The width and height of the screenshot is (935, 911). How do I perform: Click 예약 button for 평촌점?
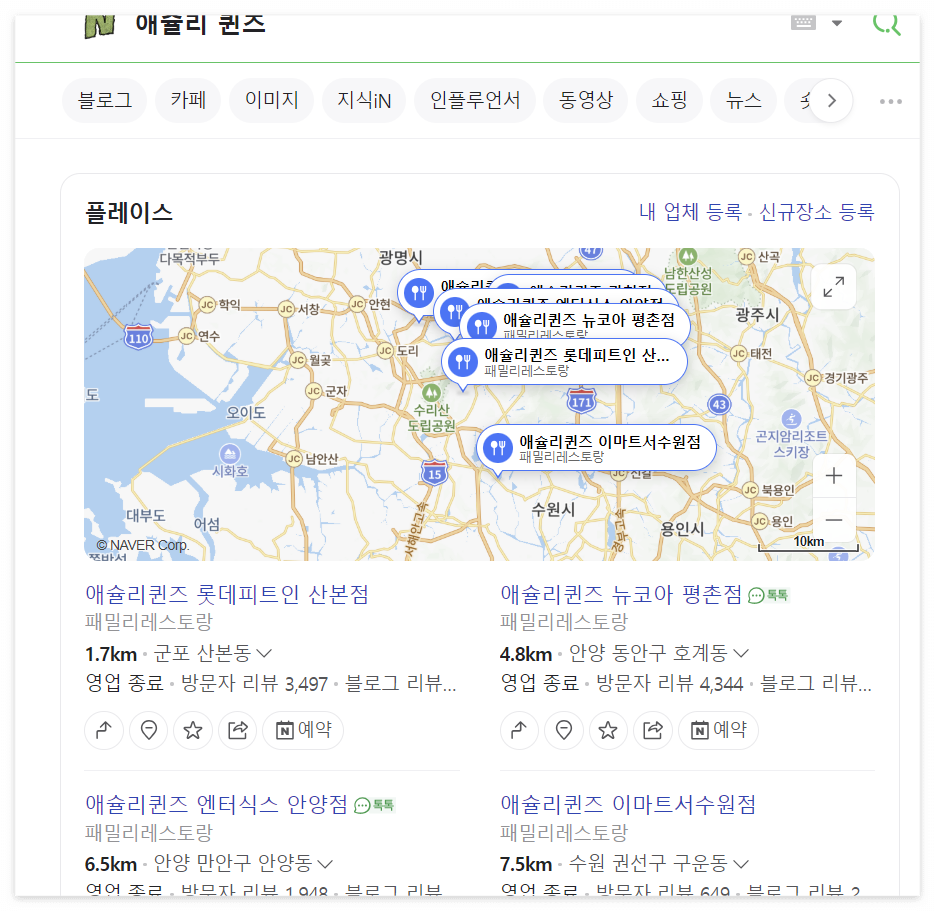tap(718, 730)
